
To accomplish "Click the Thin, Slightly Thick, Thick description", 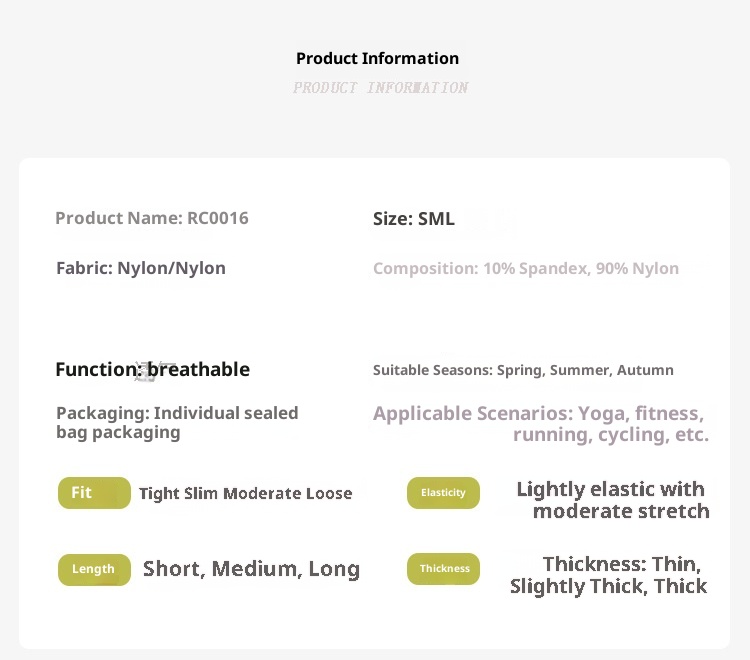I will tap(609, 575).
